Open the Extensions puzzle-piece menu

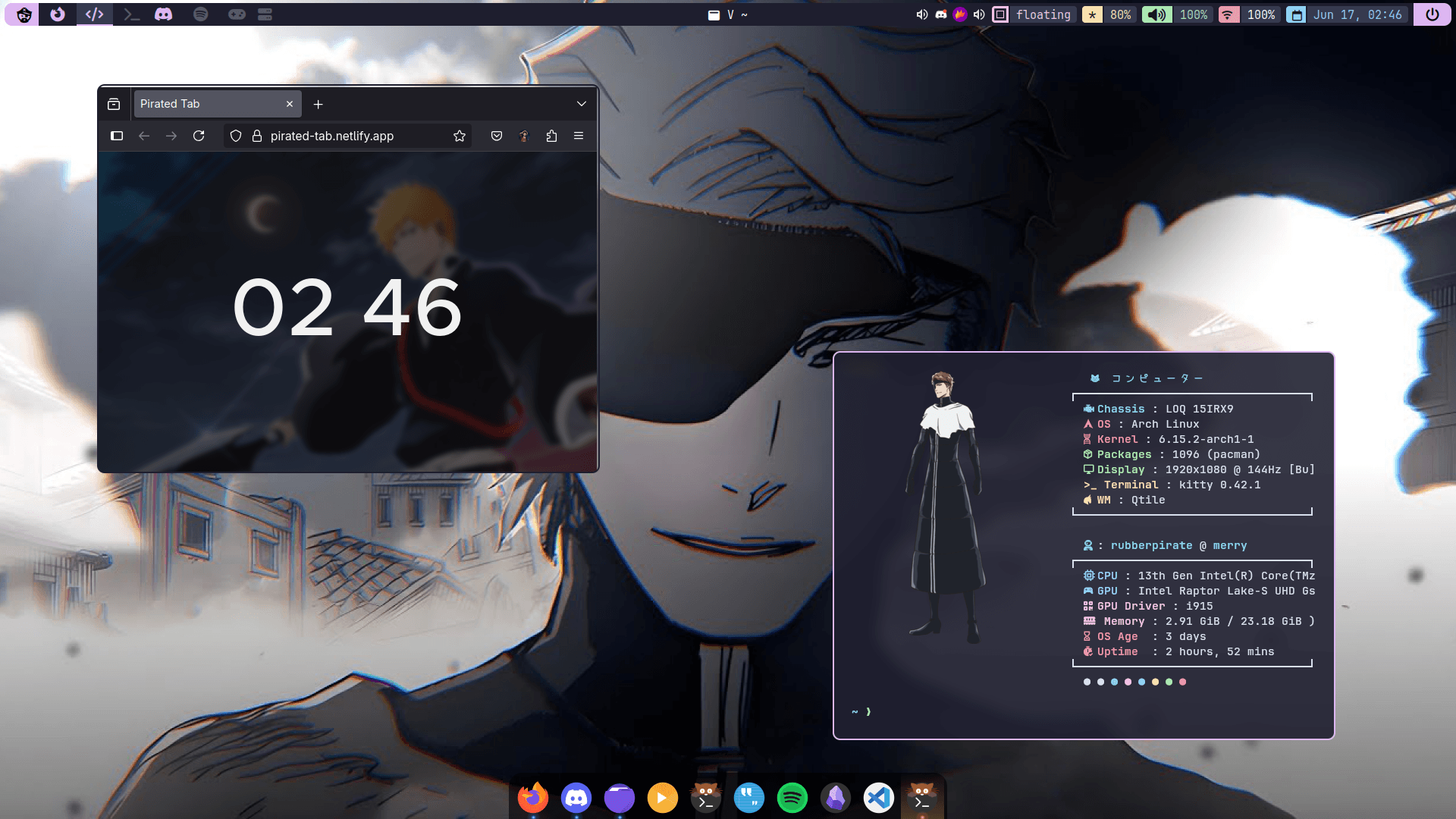pos(551,136)
